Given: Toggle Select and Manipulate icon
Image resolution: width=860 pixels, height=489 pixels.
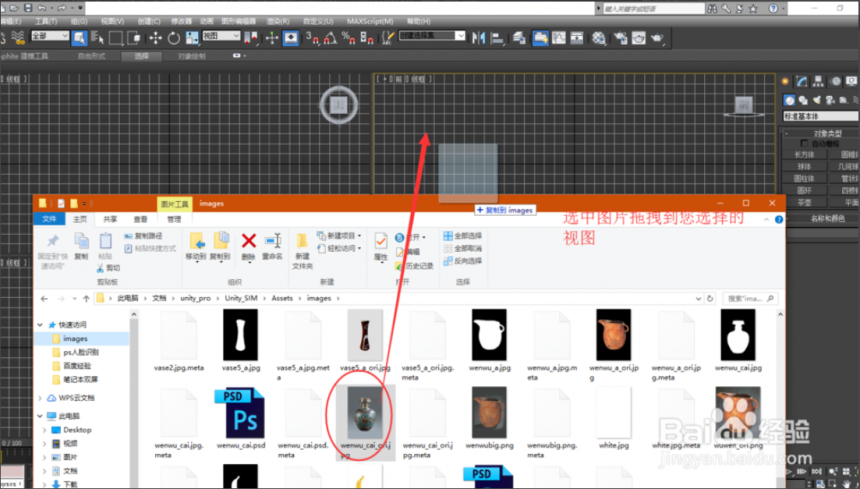Looking at the screenshot, I should 272,38.
